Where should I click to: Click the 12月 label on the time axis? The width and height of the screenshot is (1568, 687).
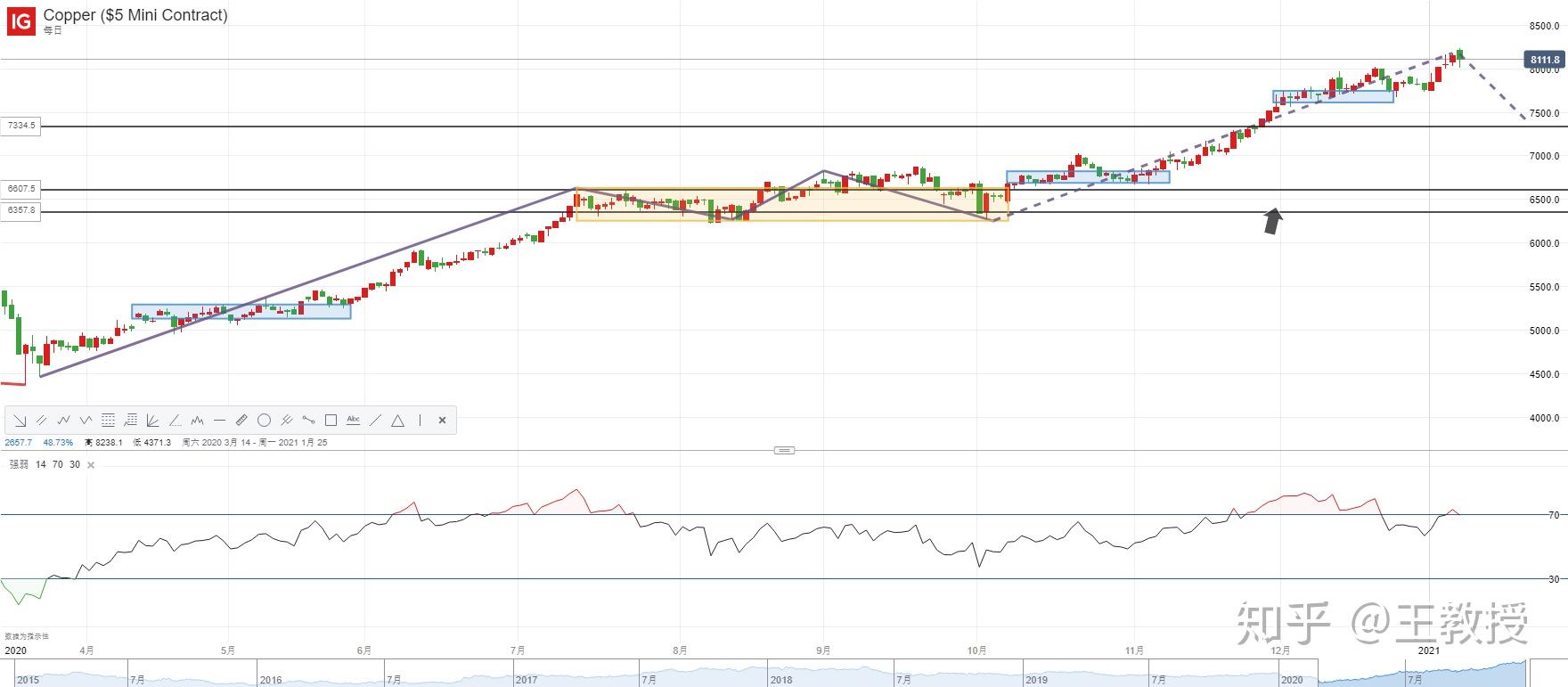(1280, 650)
